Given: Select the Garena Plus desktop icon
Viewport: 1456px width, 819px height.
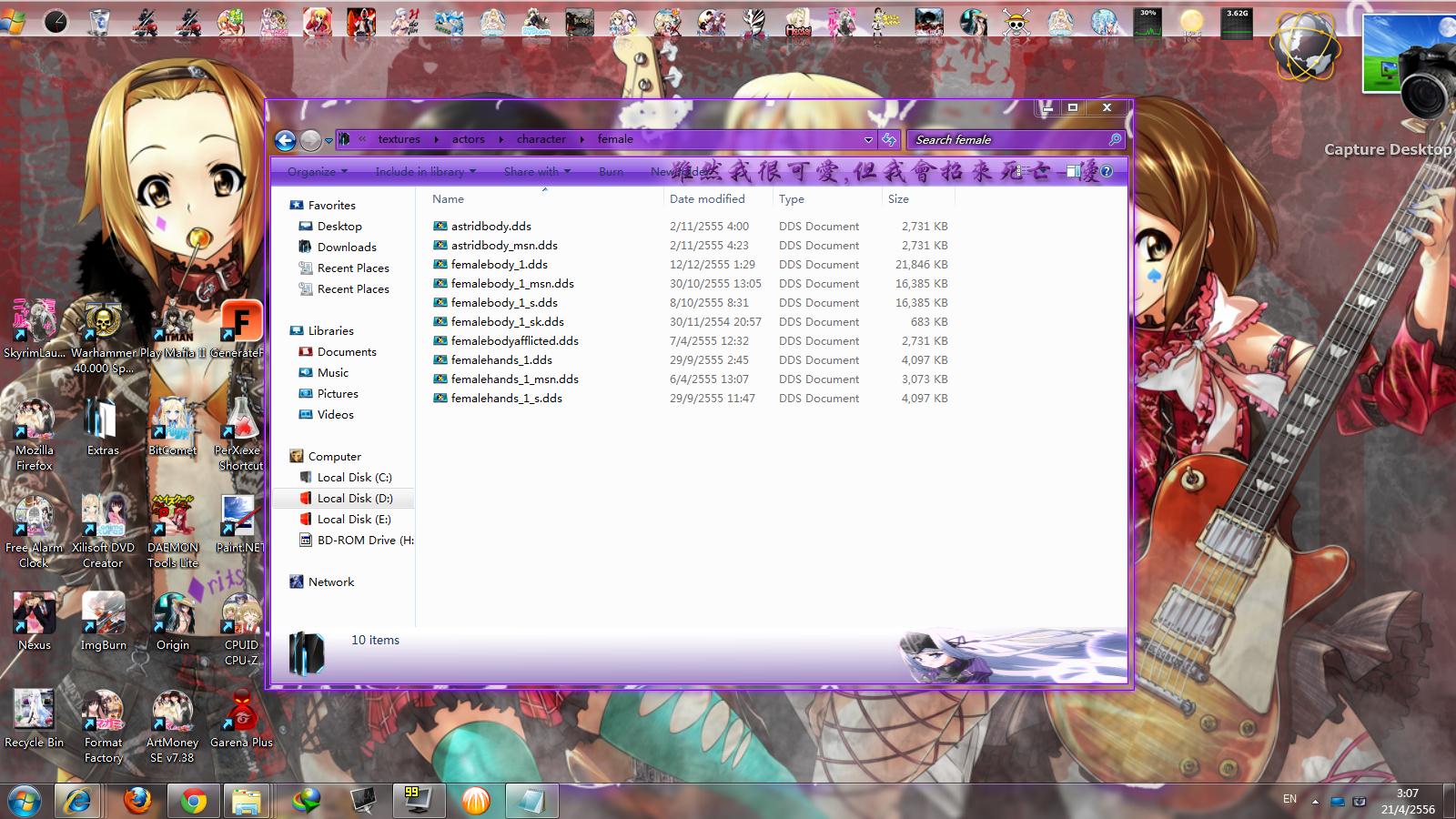Looking at the screenshot, I should click(x=241, y=720).
